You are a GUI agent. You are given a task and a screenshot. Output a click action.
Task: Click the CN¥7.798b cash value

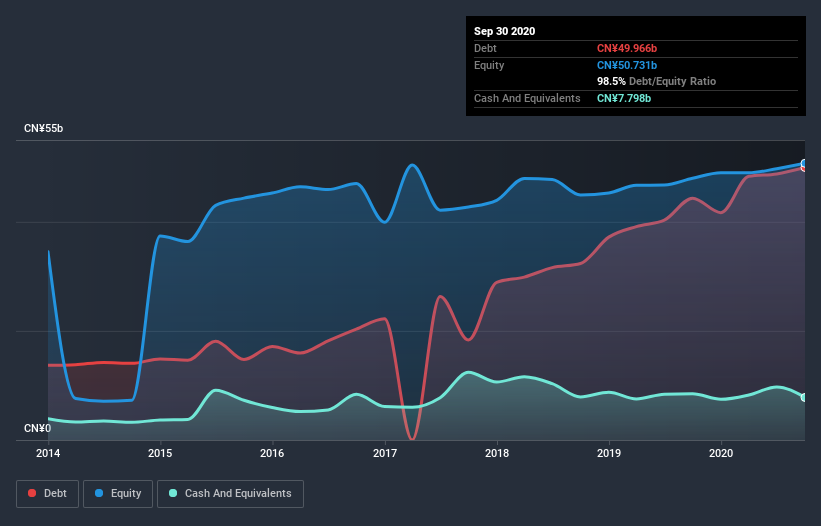(624, 98)
